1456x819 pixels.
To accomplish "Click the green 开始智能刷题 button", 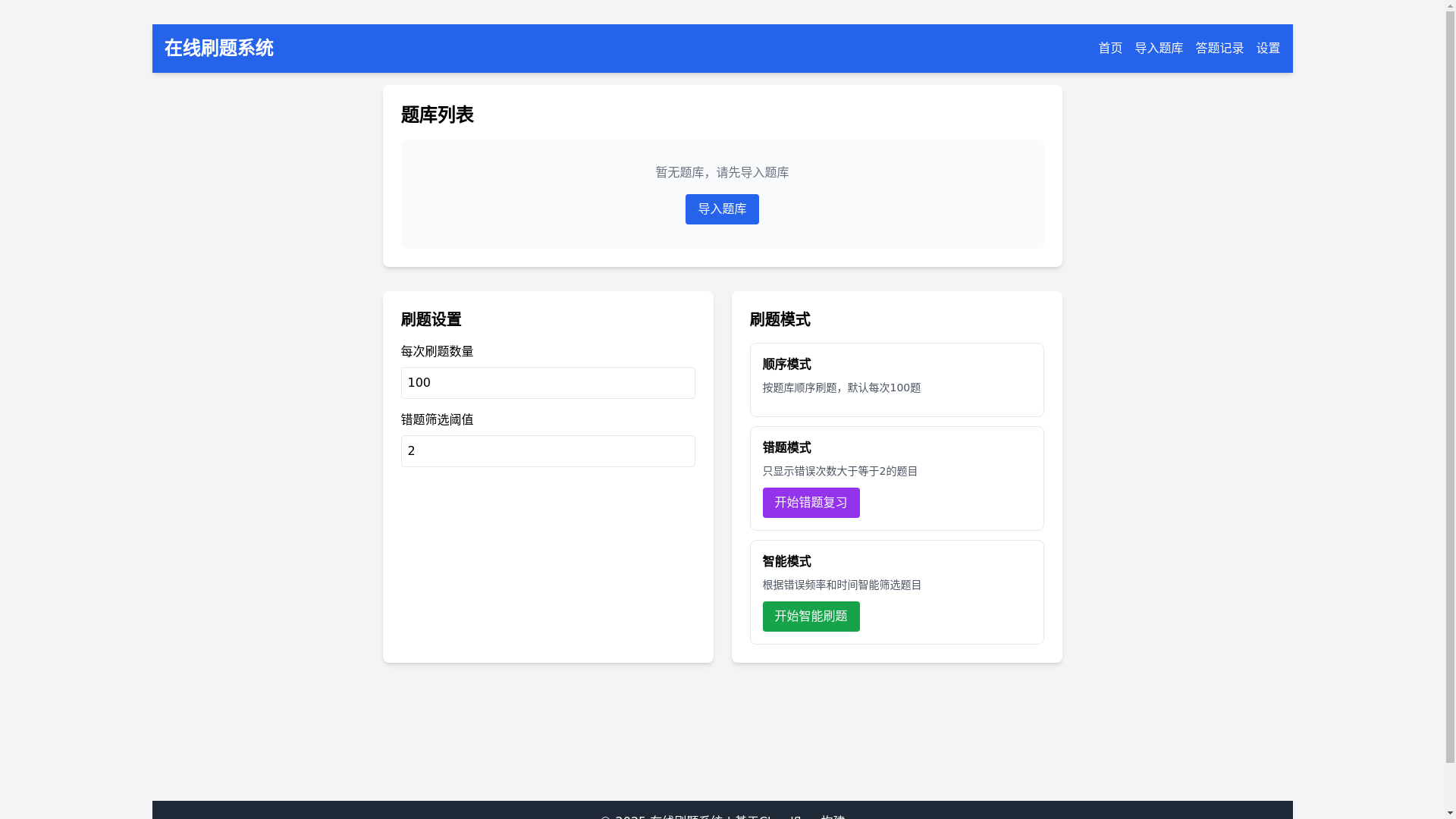I will click(811, 617).
